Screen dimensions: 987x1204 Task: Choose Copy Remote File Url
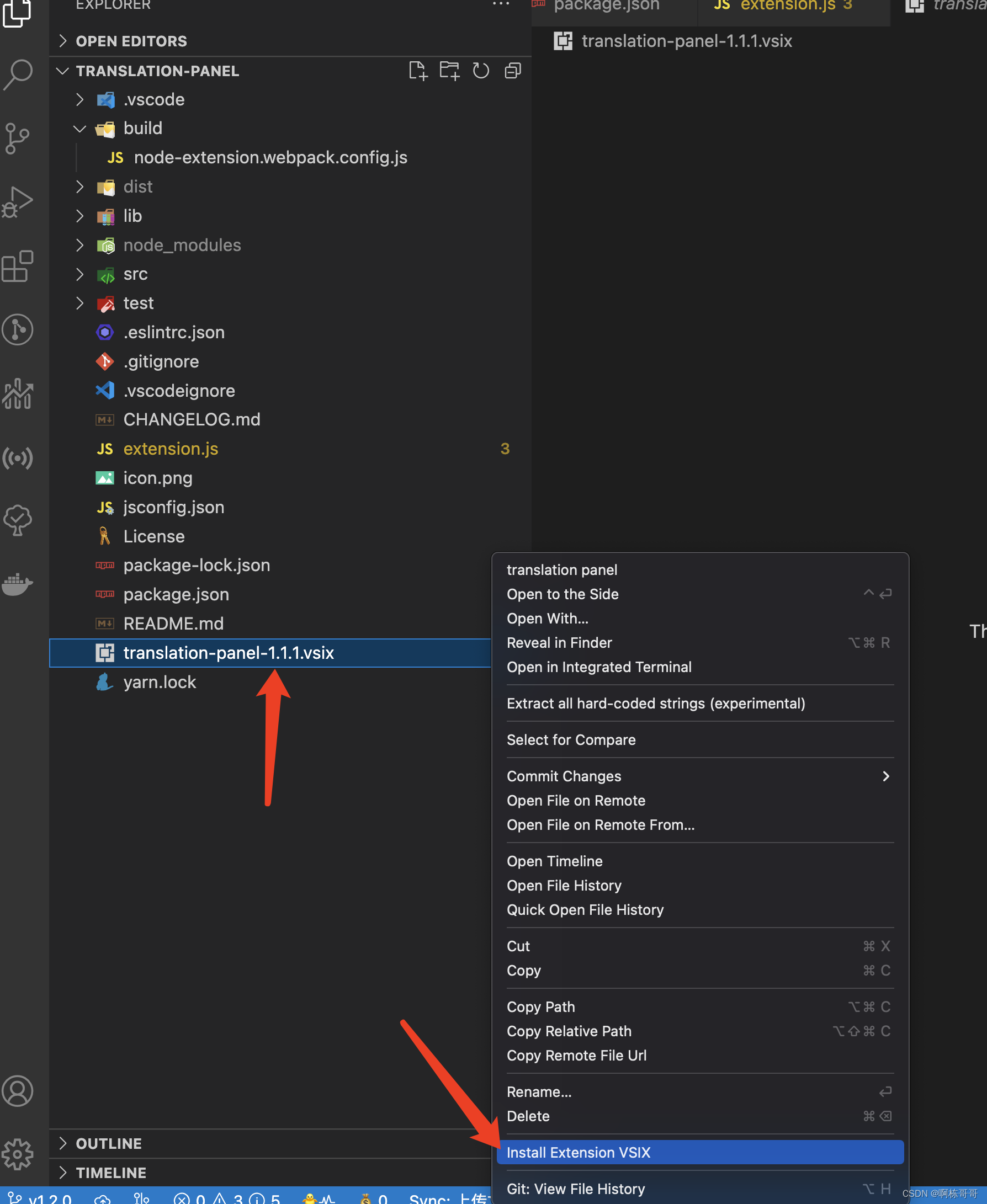[700, 1054]
